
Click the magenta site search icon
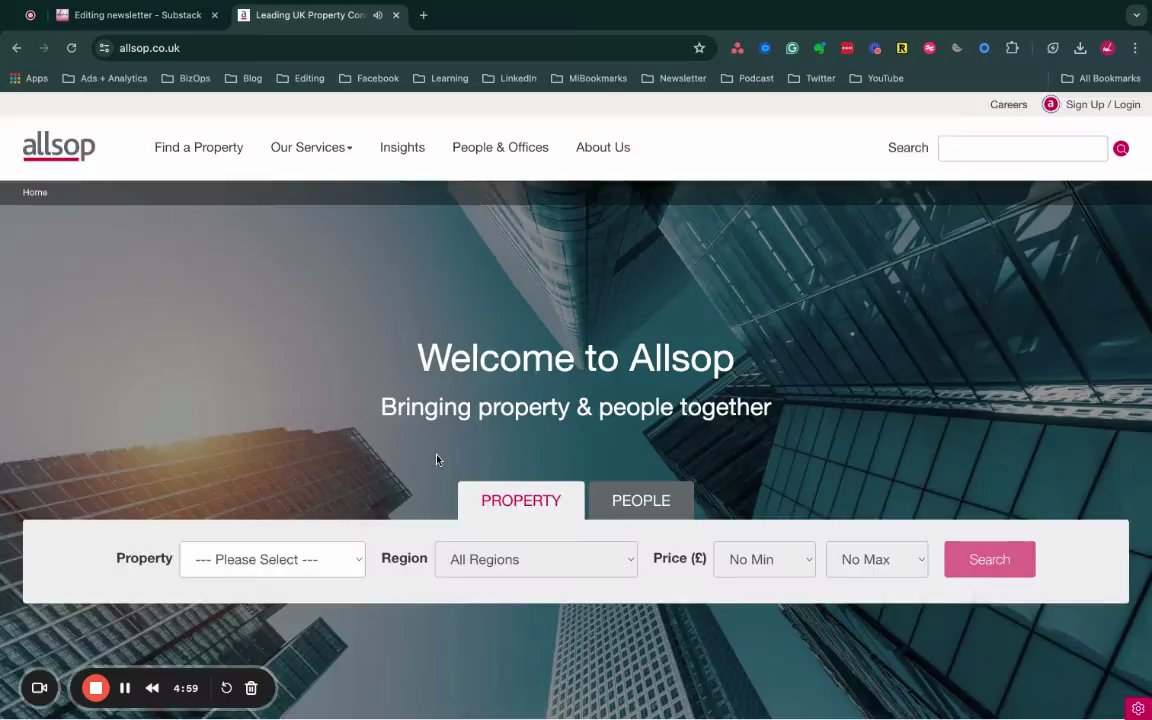tap(1120, 148)
